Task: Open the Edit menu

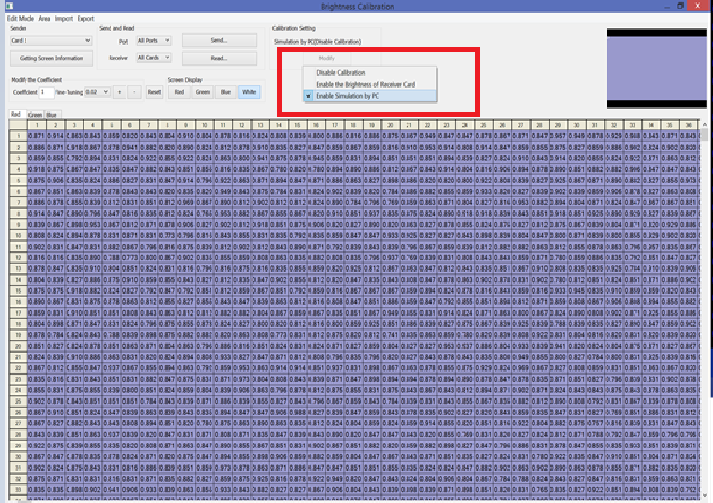Action: coord(12,19)
